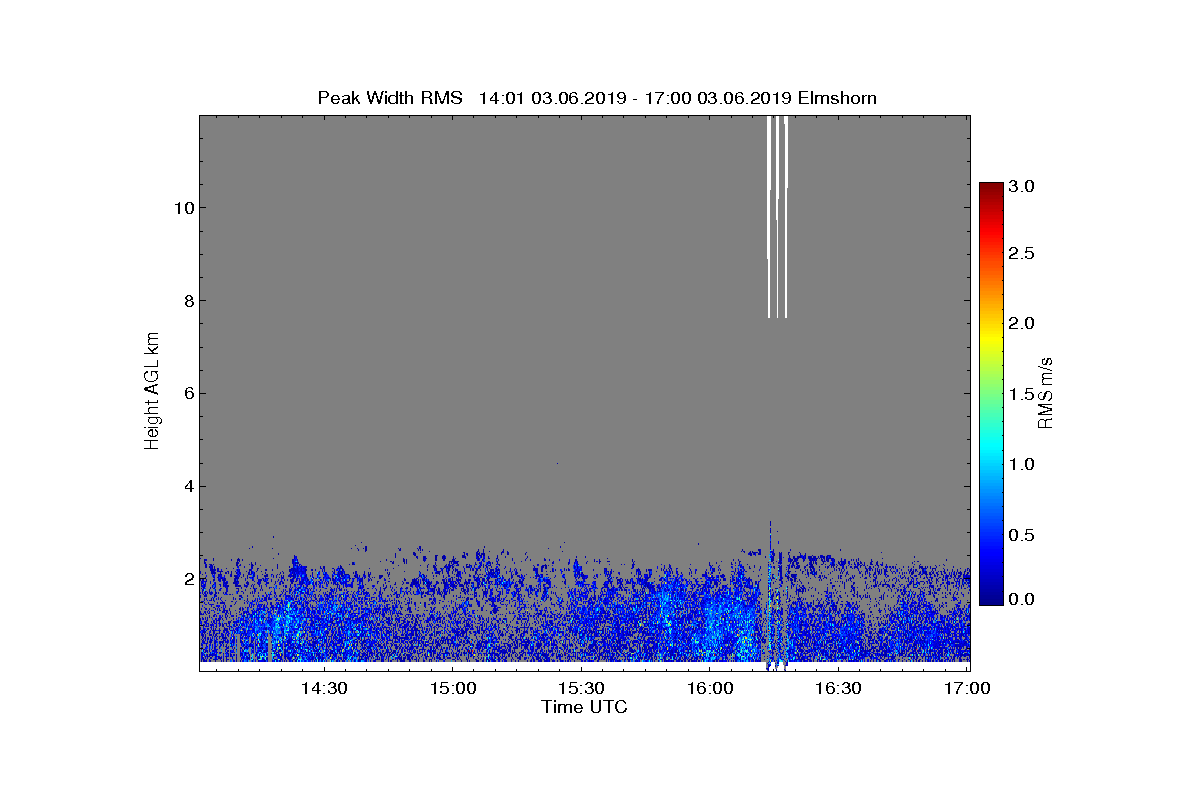Click the 15:00 time tick label
The image size is (1200, 800).
point(452,689)
